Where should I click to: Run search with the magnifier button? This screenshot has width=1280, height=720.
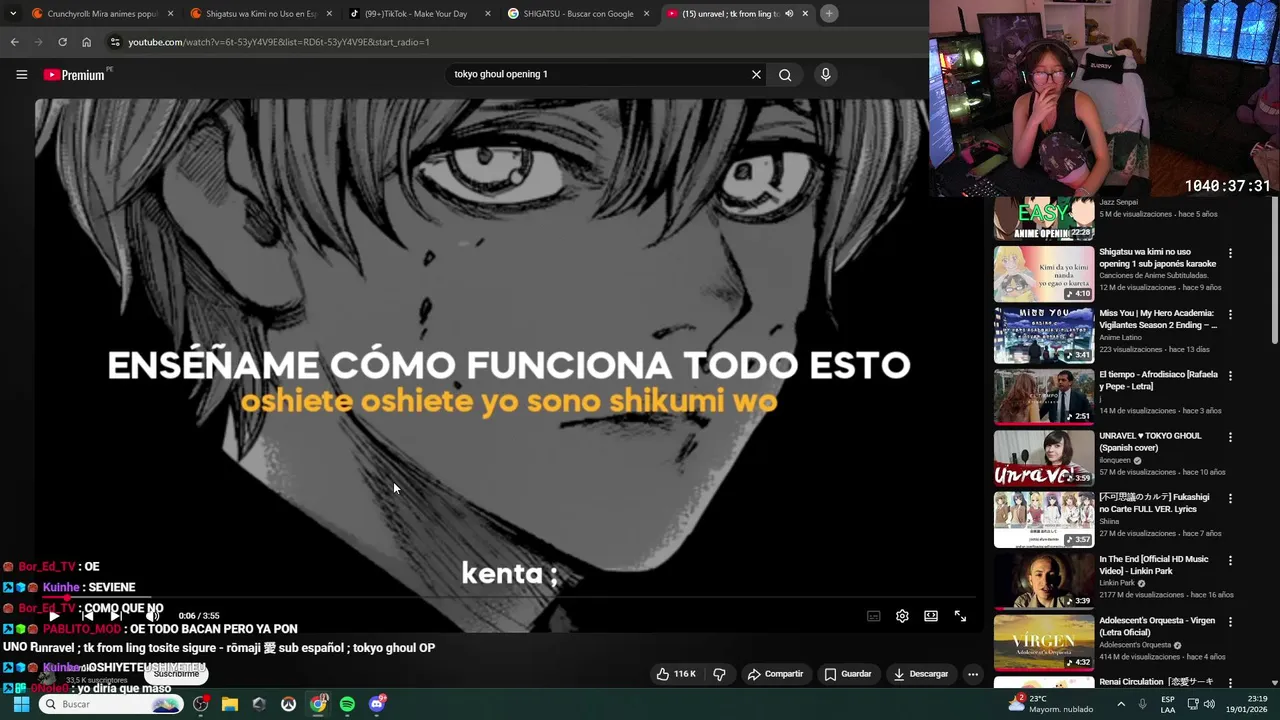click(785, 74)
